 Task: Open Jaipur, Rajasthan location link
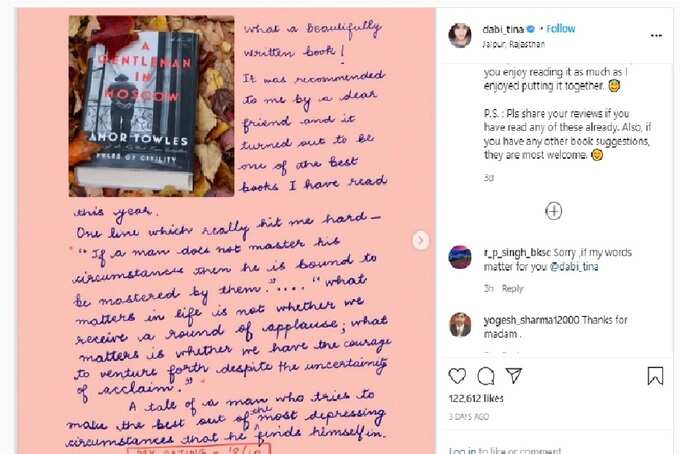[513, 44]
